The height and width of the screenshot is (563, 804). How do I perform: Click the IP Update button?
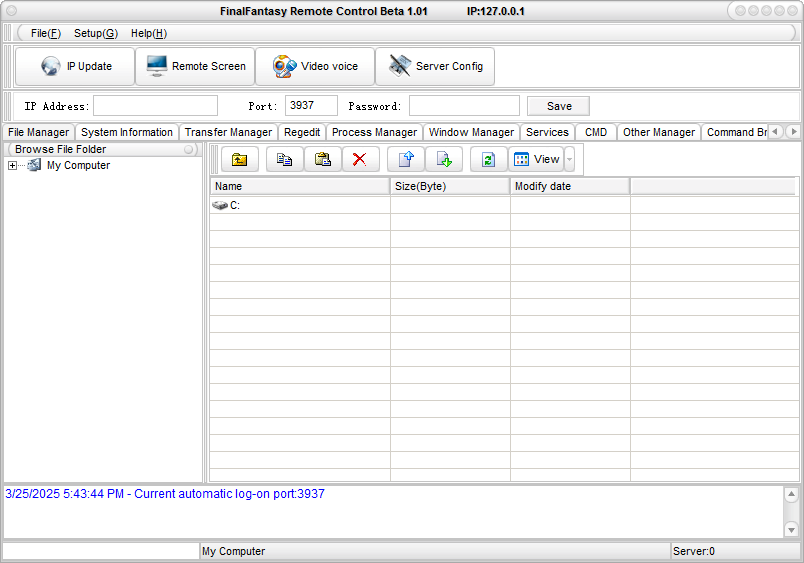point(75,67)
